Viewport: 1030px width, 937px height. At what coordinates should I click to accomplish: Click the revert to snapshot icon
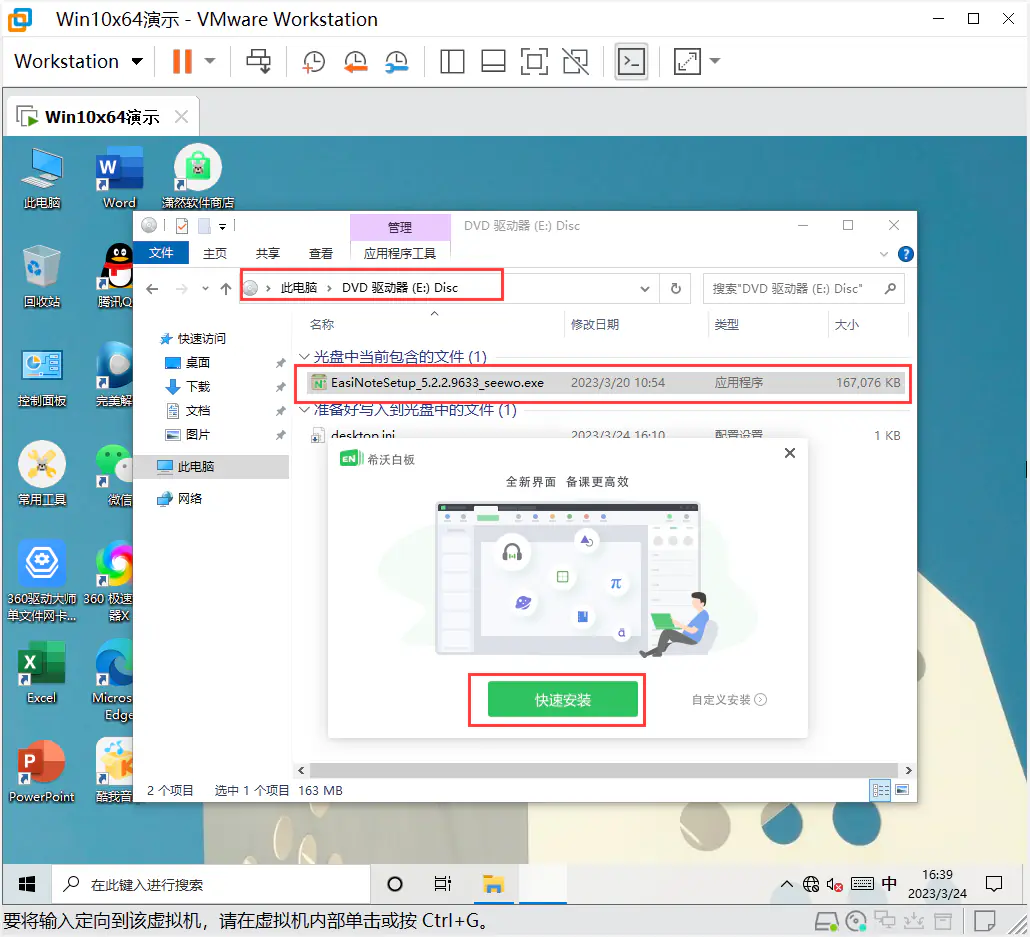pyautogui.click(x=355, y=62)
